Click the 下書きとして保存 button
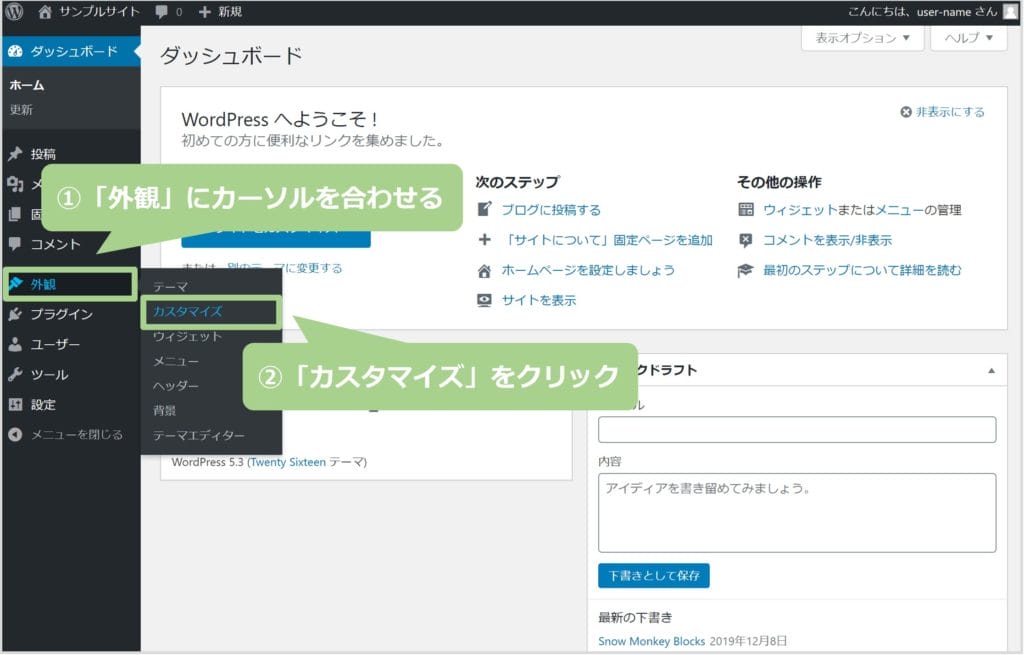The height and width of the screenshot is (655, 1024). tap(654, 575)
